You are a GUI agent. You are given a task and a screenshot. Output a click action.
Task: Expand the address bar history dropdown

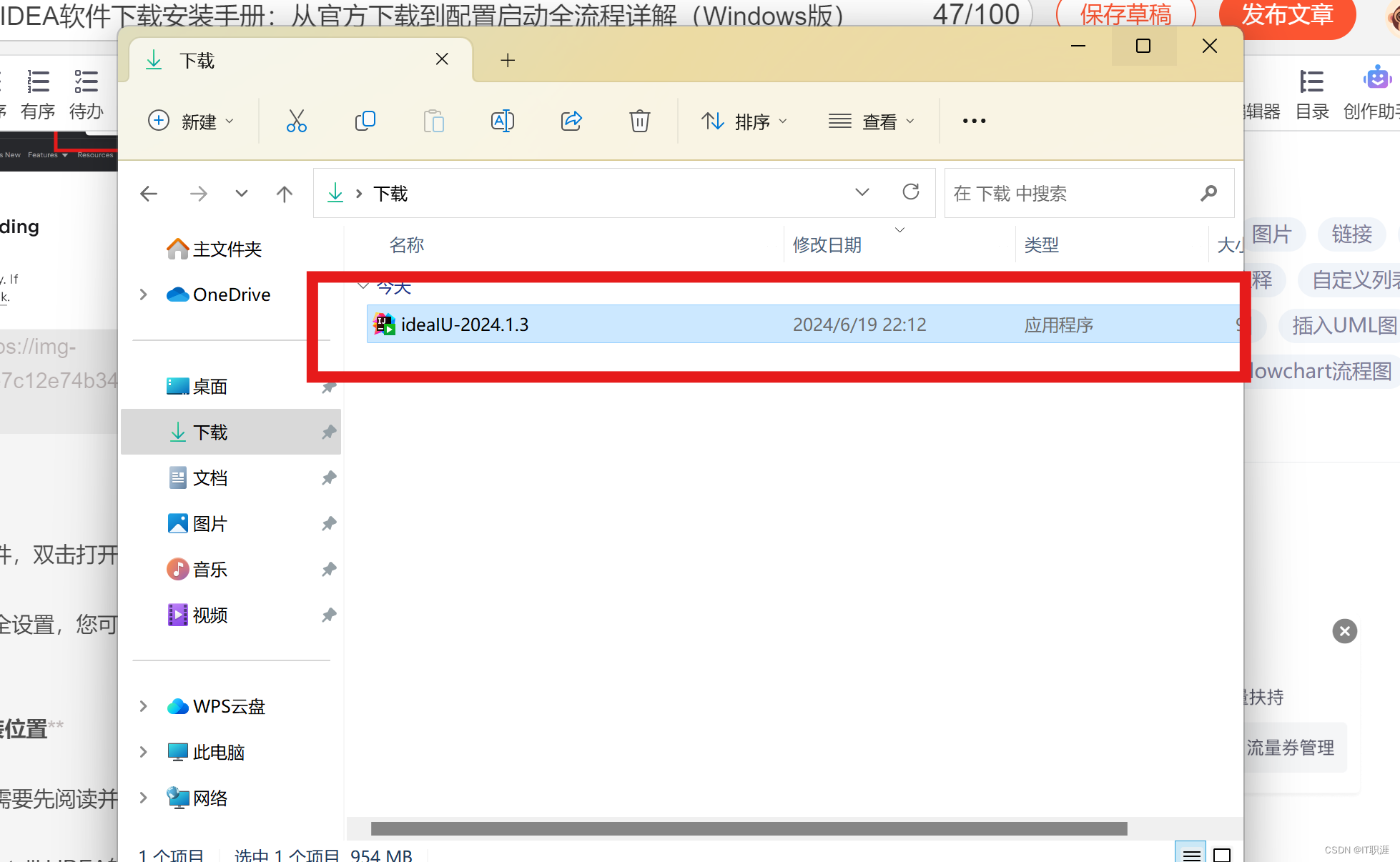click(862, 192)
